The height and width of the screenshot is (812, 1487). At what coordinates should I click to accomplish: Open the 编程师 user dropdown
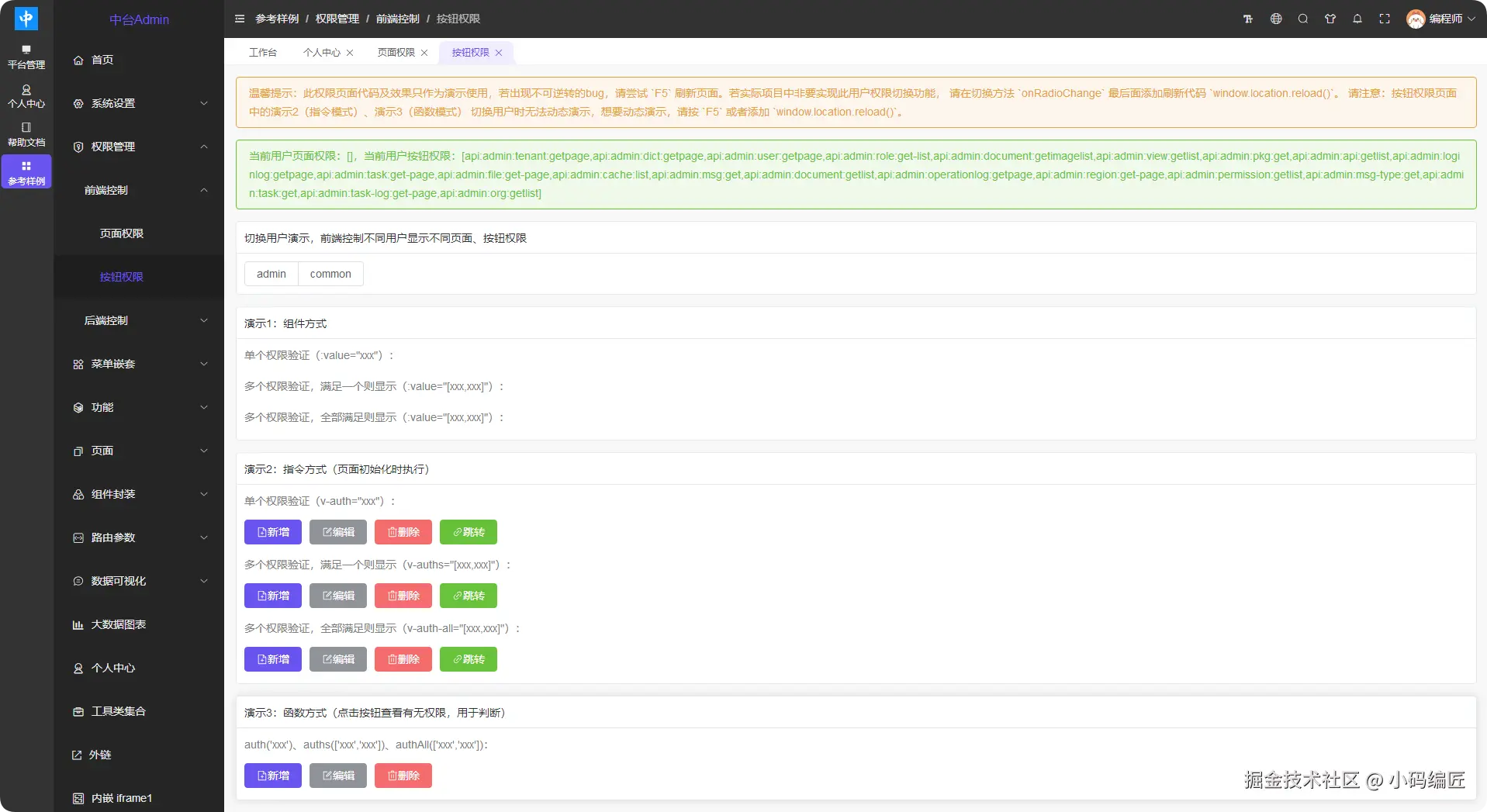(1441, 19)
